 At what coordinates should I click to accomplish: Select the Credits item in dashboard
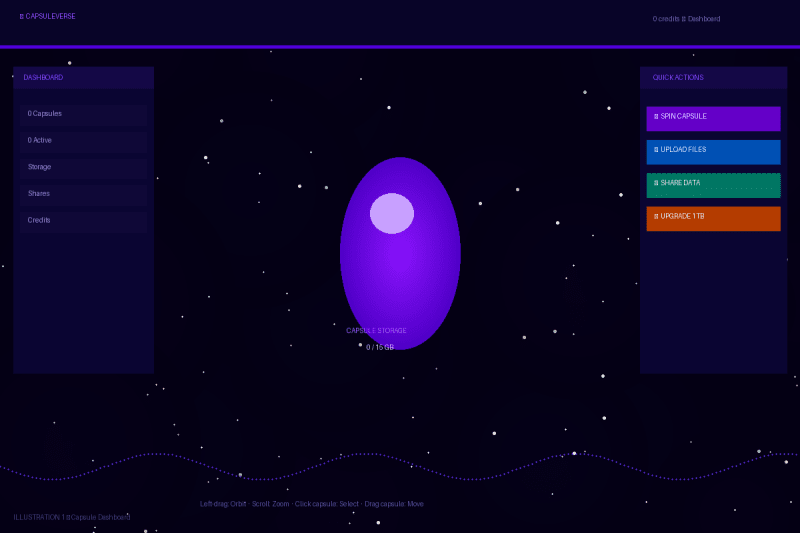(x=84, y=220)
